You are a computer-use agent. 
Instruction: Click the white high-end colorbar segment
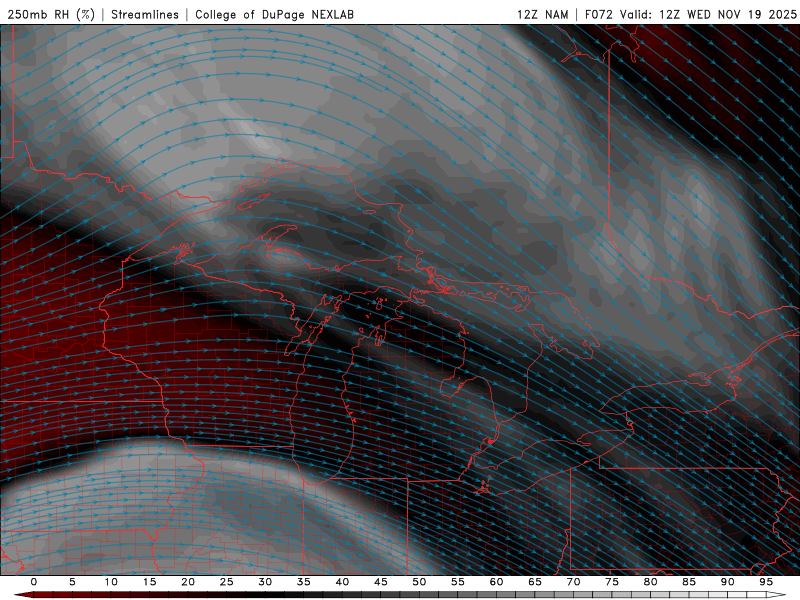[776, 595]
